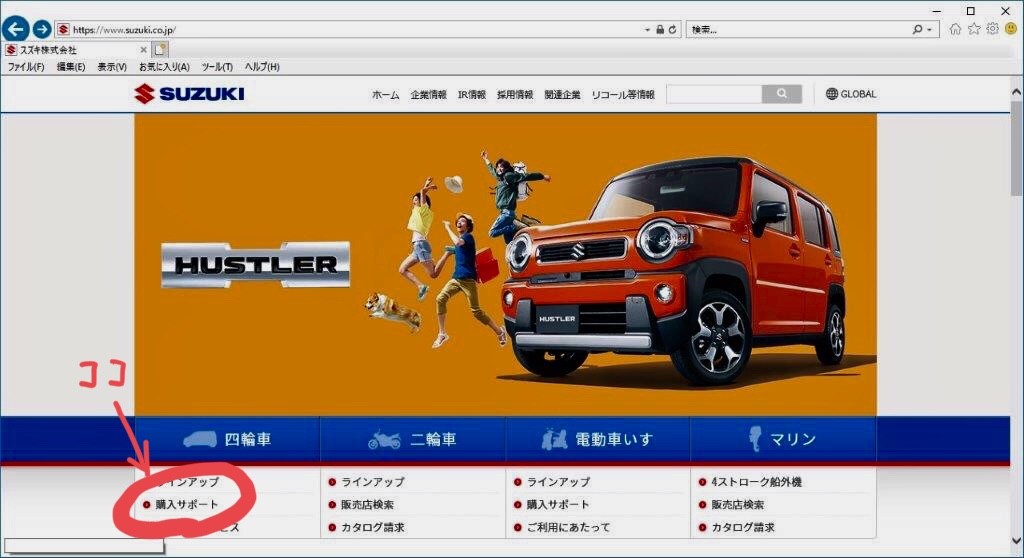
Task: Open the 四輪車 category tab
Action: pyautogui.click(x=227, y=439)
